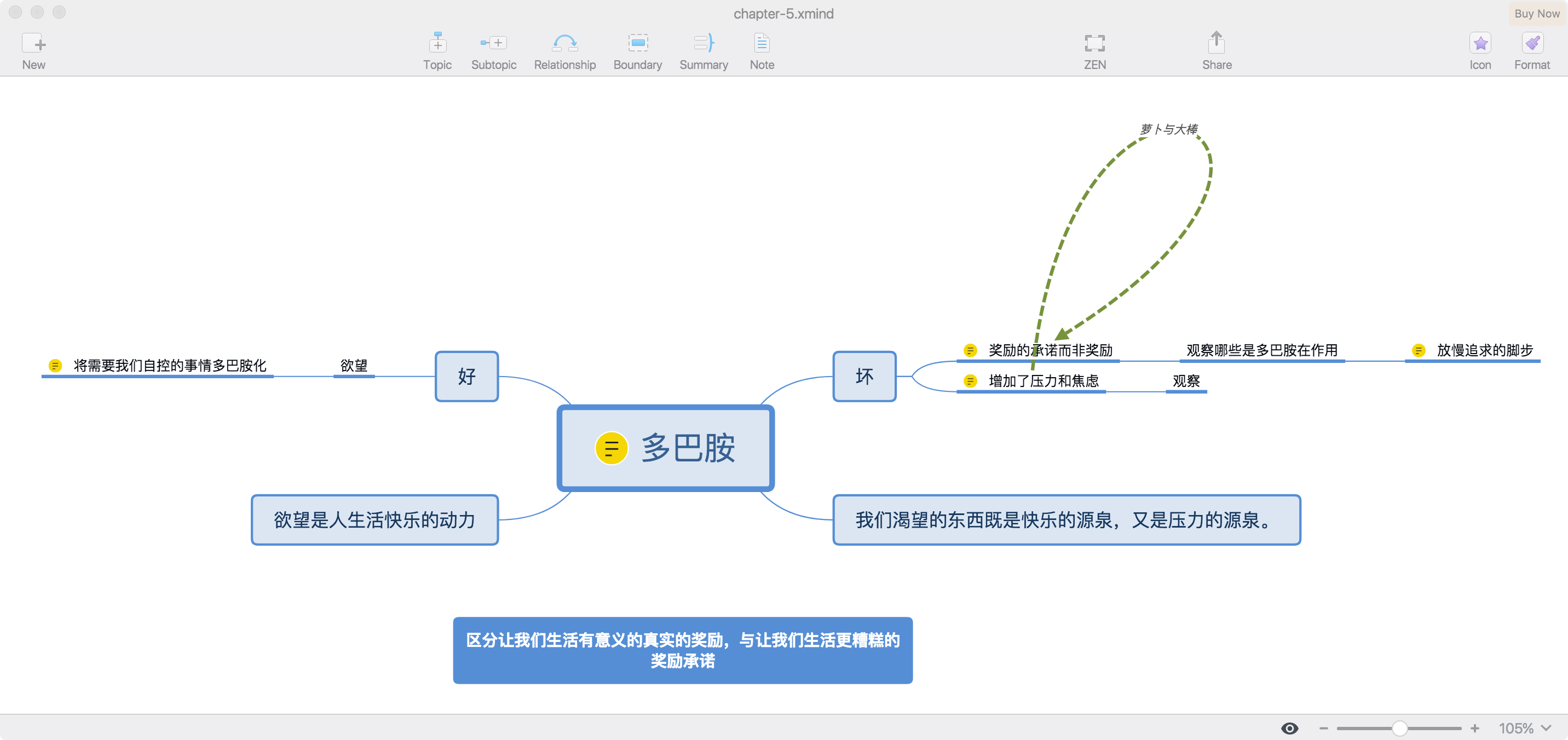This screenshot has width=1568, height=740.
Task: Add a Boundary via the toolbar
Action: (637, 44)
